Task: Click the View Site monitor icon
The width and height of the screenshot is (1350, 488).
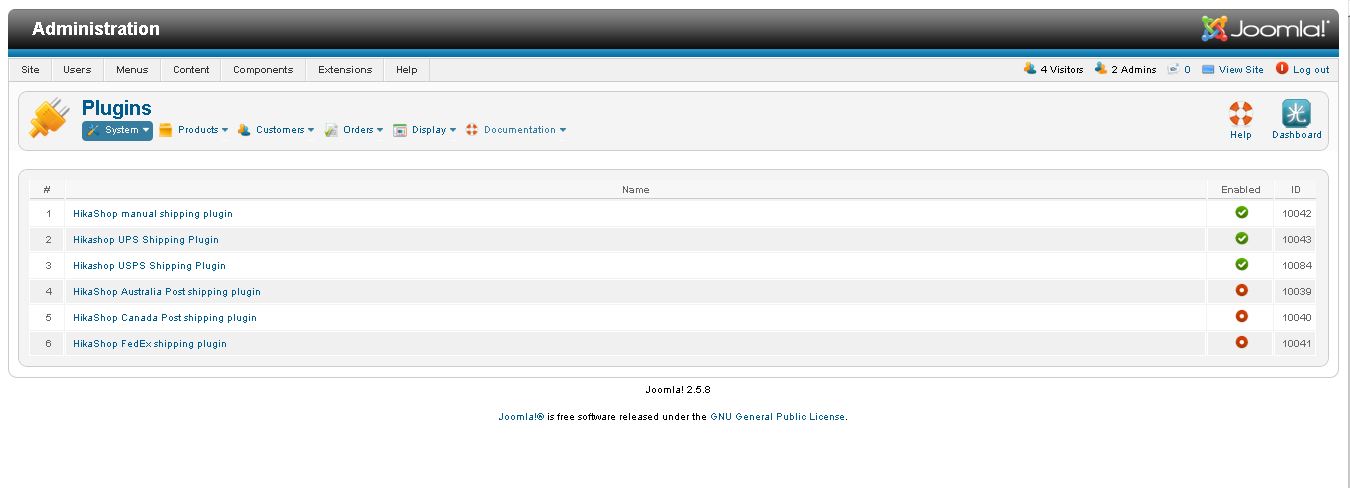Action: [x=1208, y=70]
